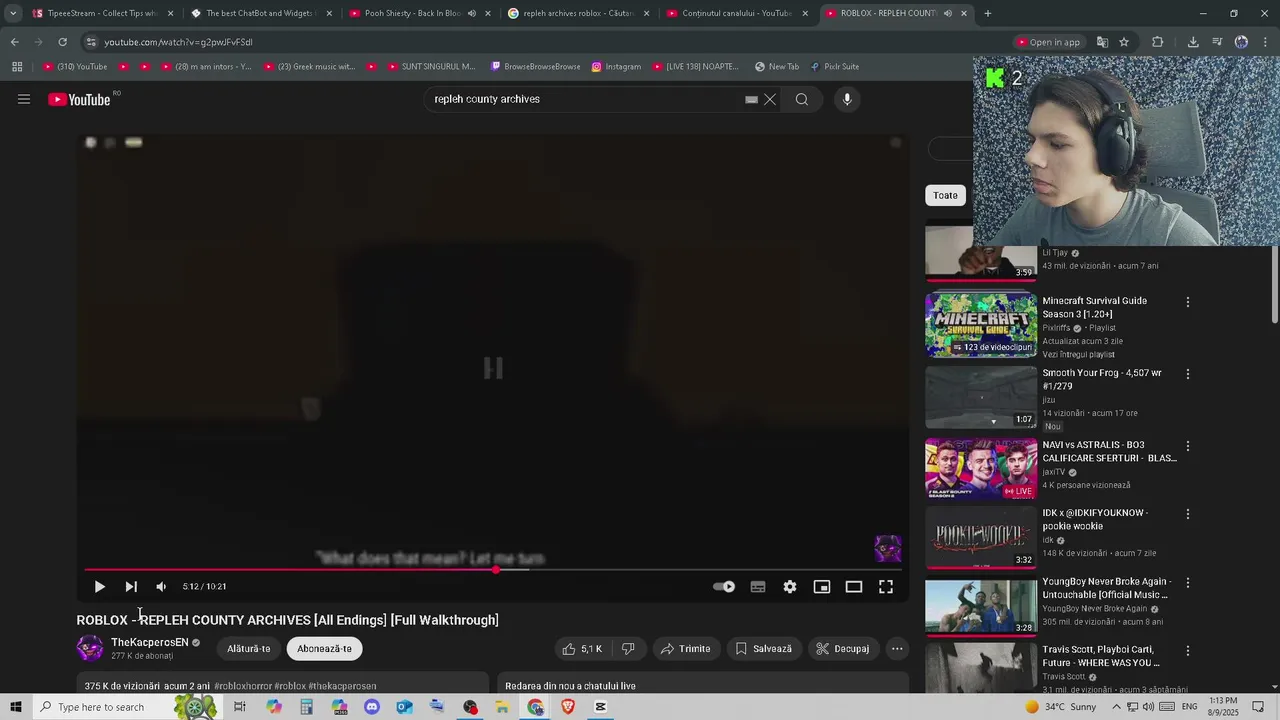Switch to repleh archives roblox search tab
This screenshot has width=1280, height=720.
[577, 13]
